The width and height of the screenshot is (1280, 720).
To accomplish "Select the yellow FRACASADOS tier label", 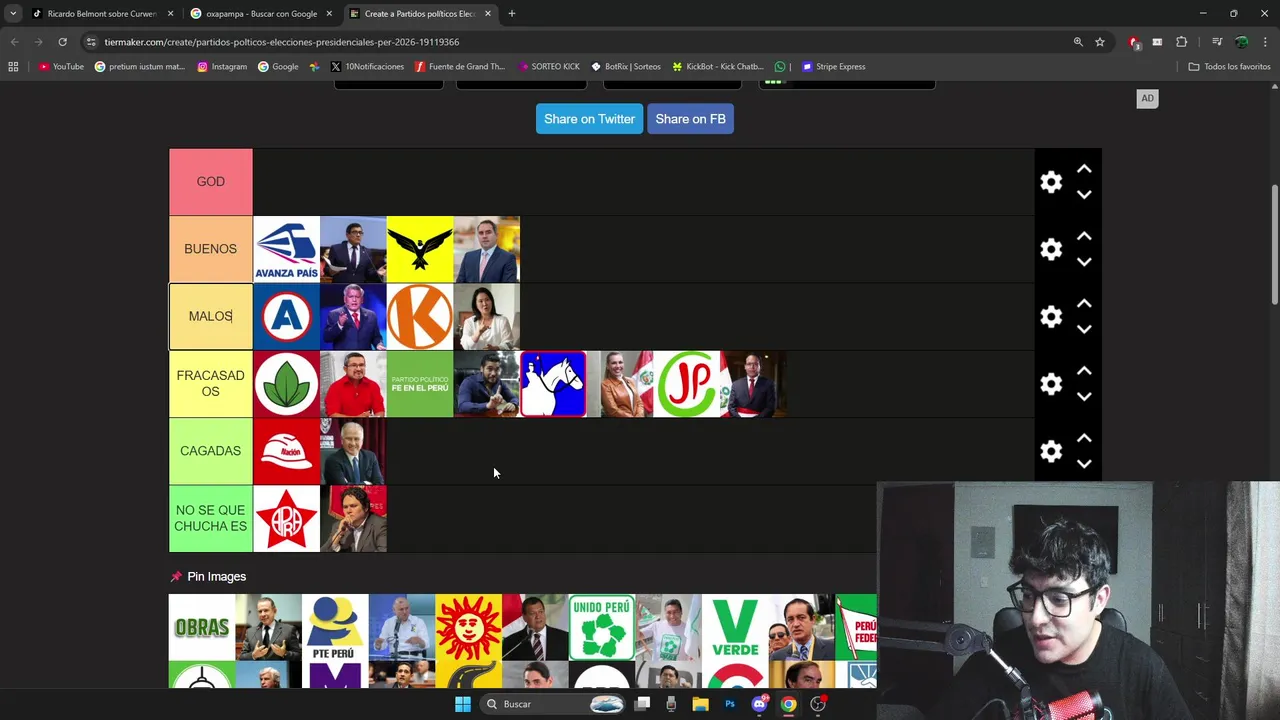I will coord(211,384).
